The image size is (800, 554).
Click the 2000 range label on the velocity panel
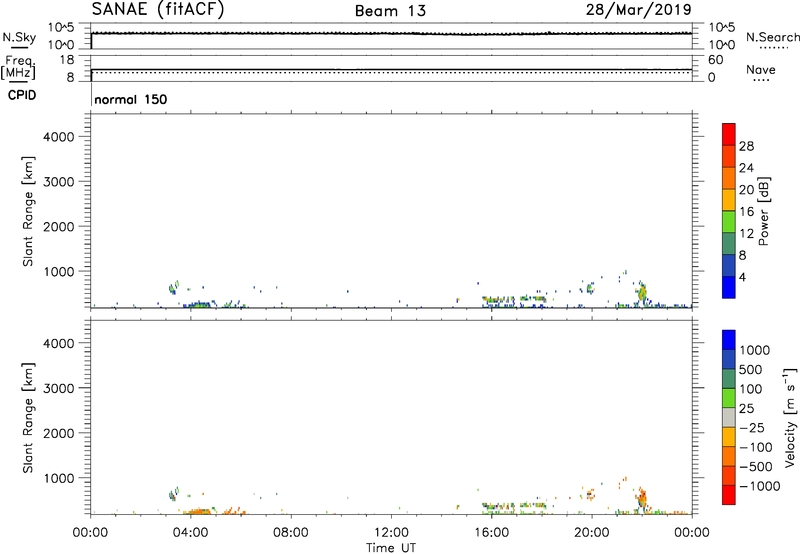pos(58,433)
